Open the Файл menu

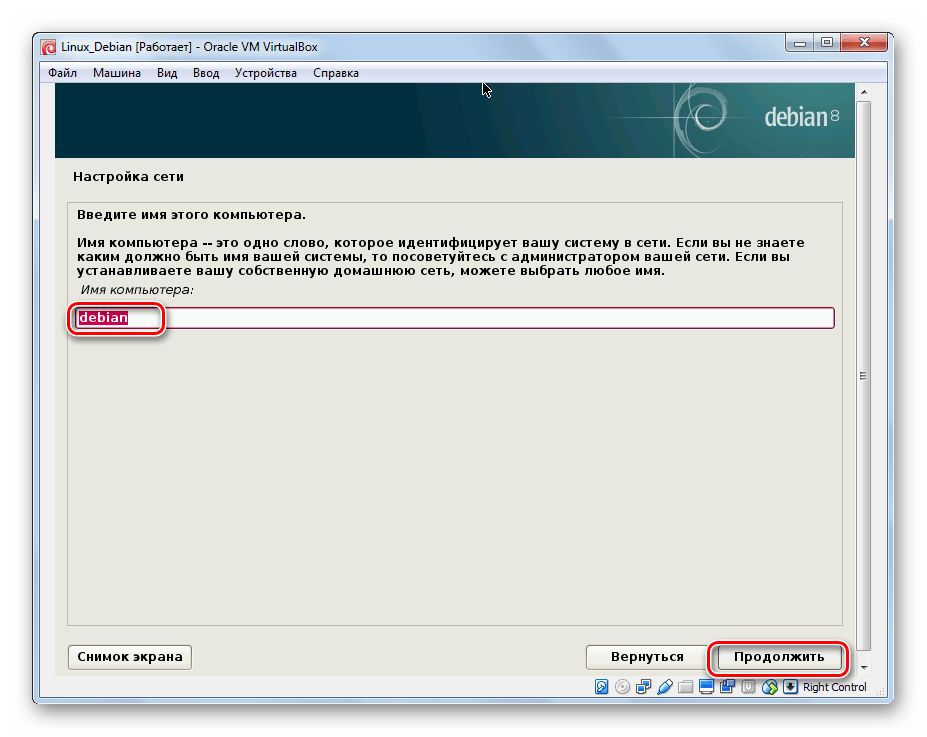click(62, 73)
